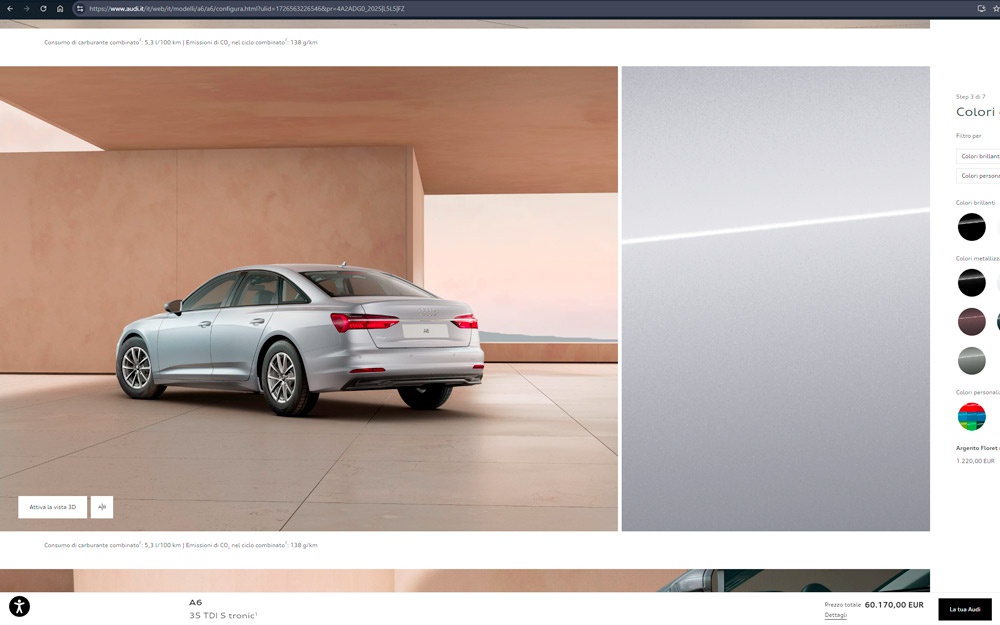Toggle the 'Colori personalizzati' filter chip
The image size is (1000, 625).
[x=978, y=175]
